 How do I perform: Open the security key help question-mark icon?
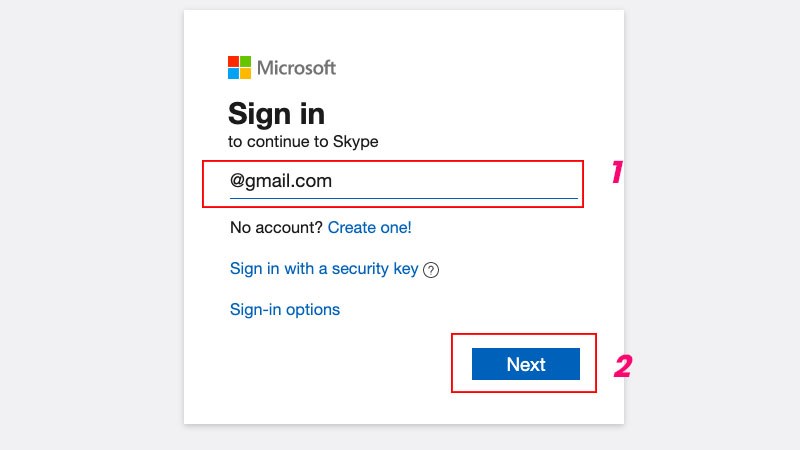coord(431,269)
